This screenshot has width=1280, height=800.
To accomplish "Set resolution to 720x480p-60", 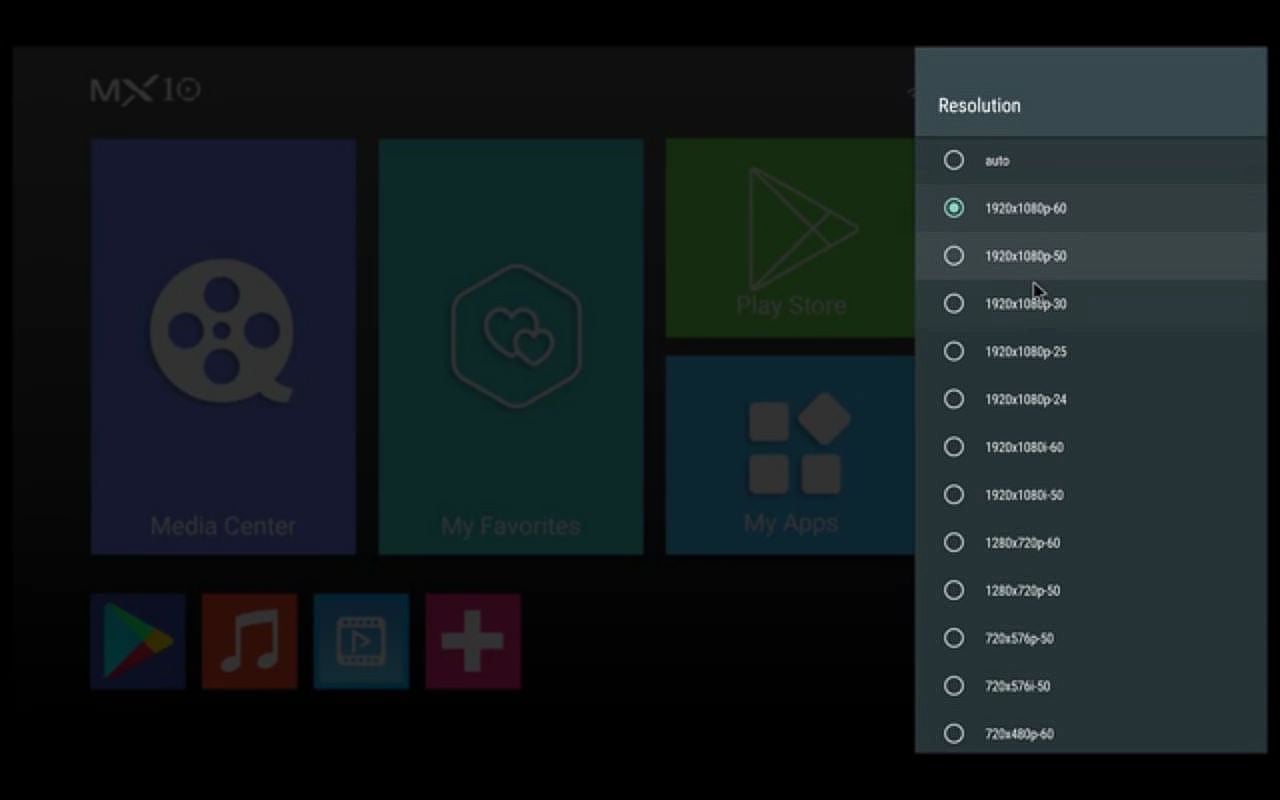I will pos(1090,734).
